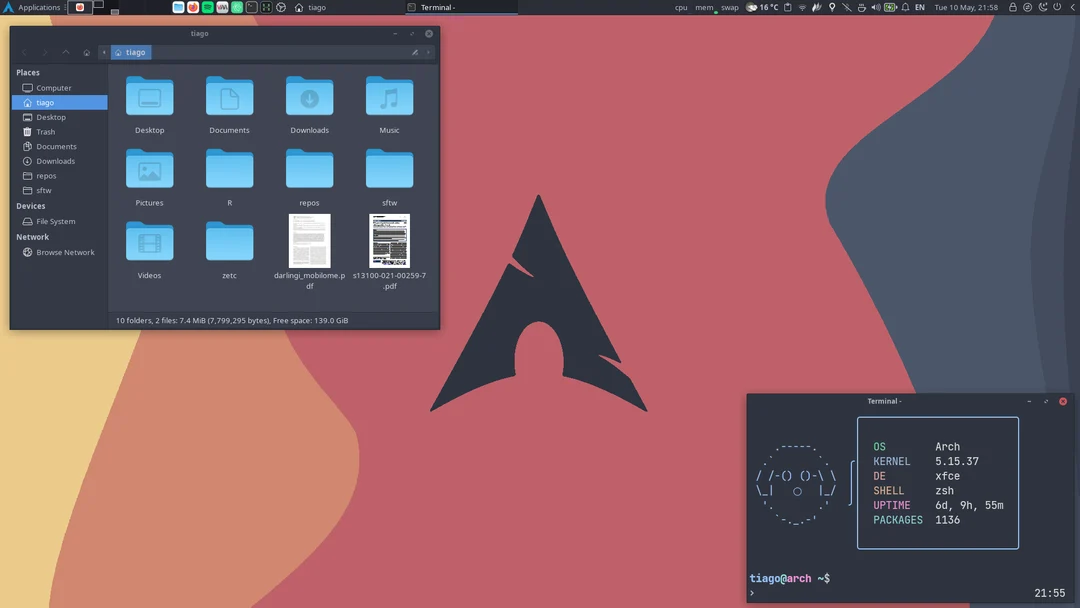Open the keyboard battery indicator in the tray
Screen dimensions: 1080x608
click(x=892, y=7)
